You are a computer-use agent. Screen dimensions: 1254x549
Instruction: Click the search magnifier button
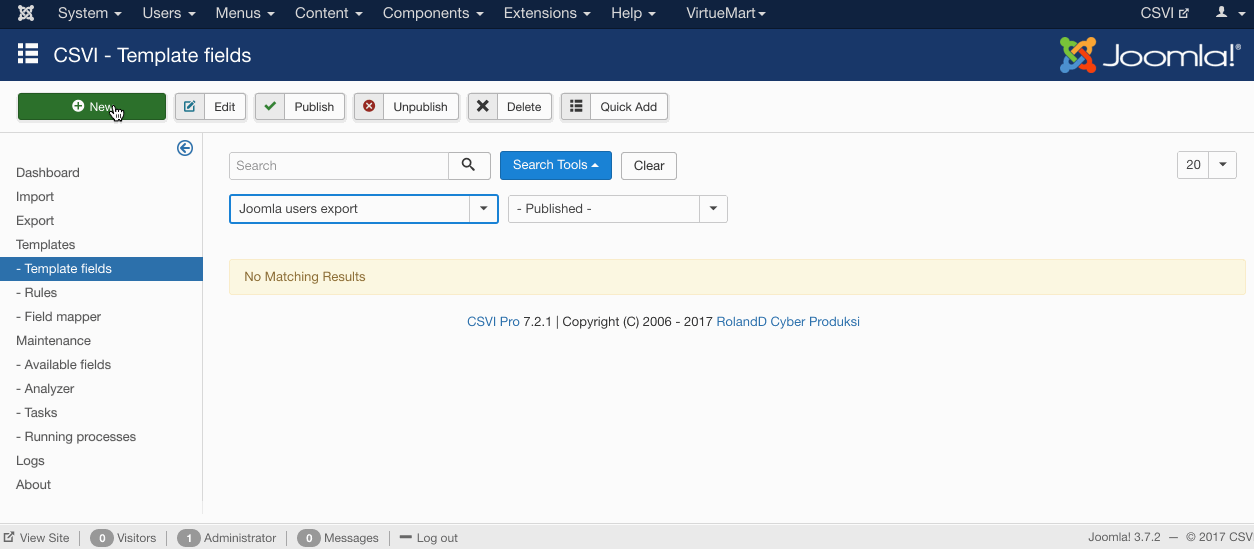(x=469, y=165)
